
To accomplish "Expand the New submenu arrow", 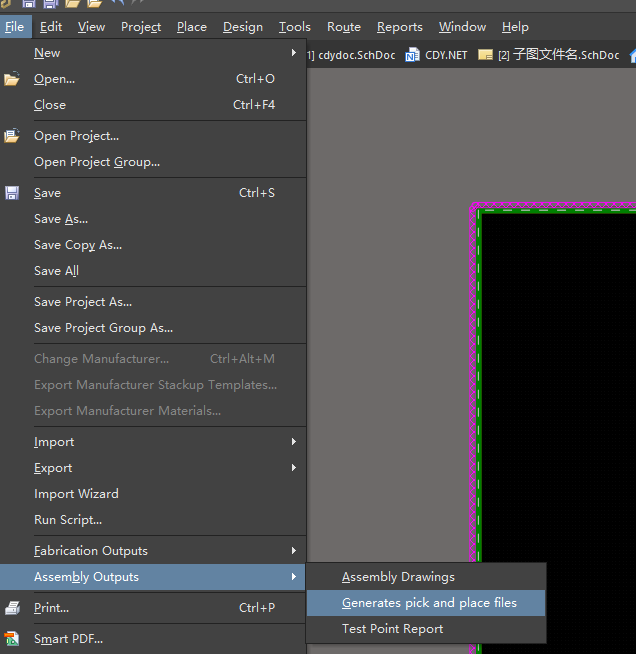I will [294, 53].
